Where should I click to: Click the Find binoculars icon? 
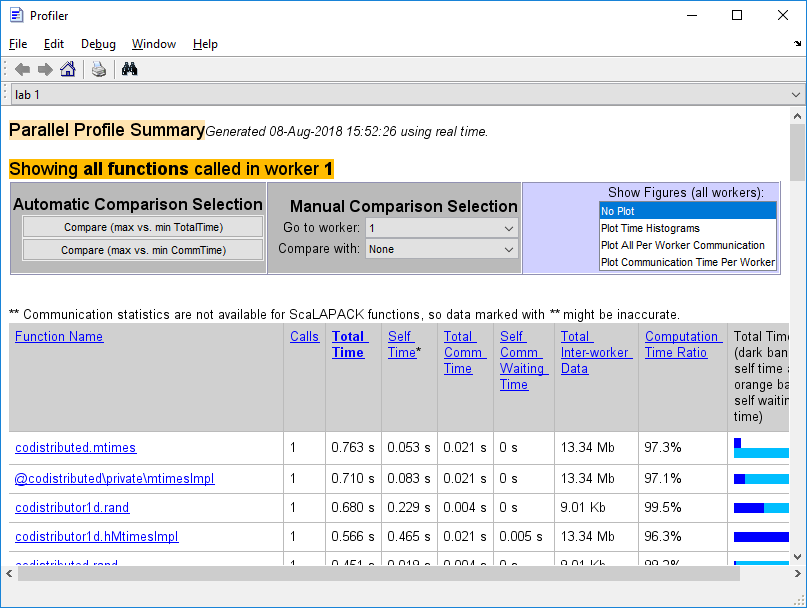click(129, 69)
